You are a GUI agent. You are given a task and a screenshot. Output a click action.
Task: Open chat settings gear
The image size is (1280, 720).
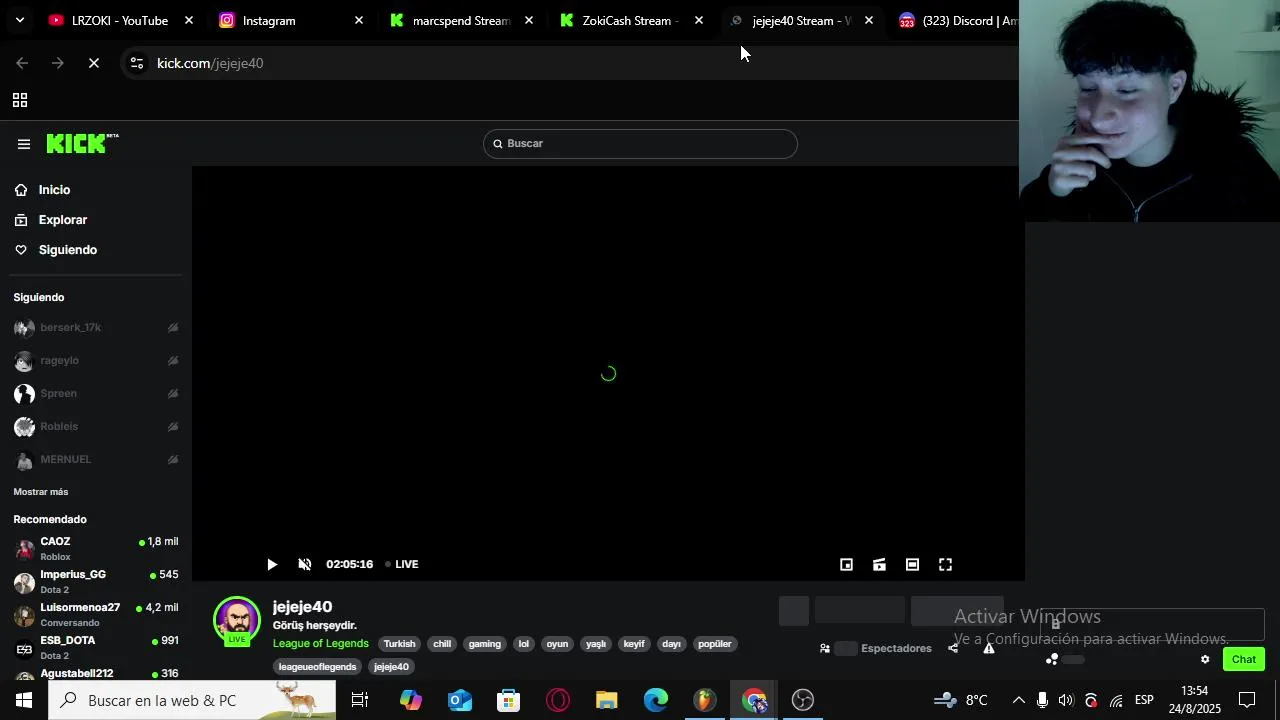click(x=1205, y=659)
